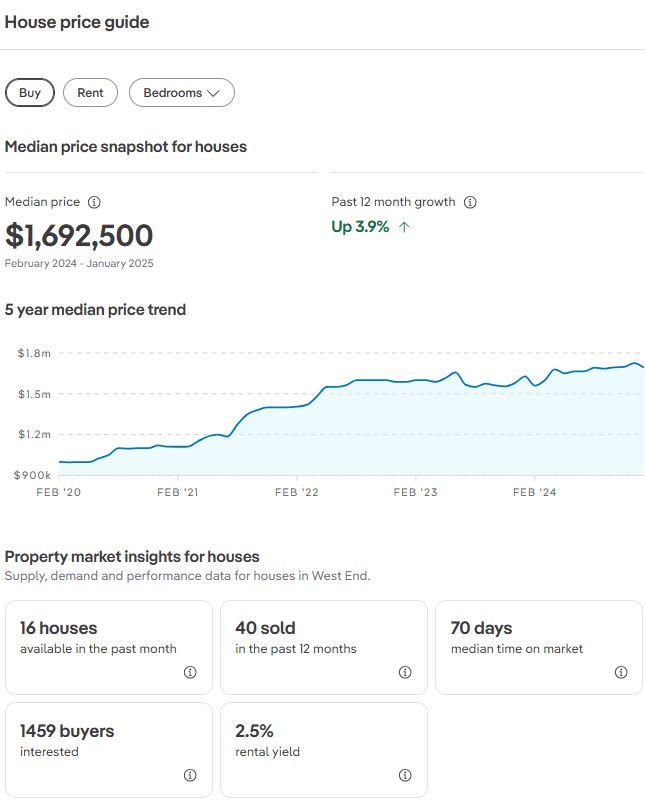Switch to the Rent option
Screen dimensions: 645x802
coord(90,93)
